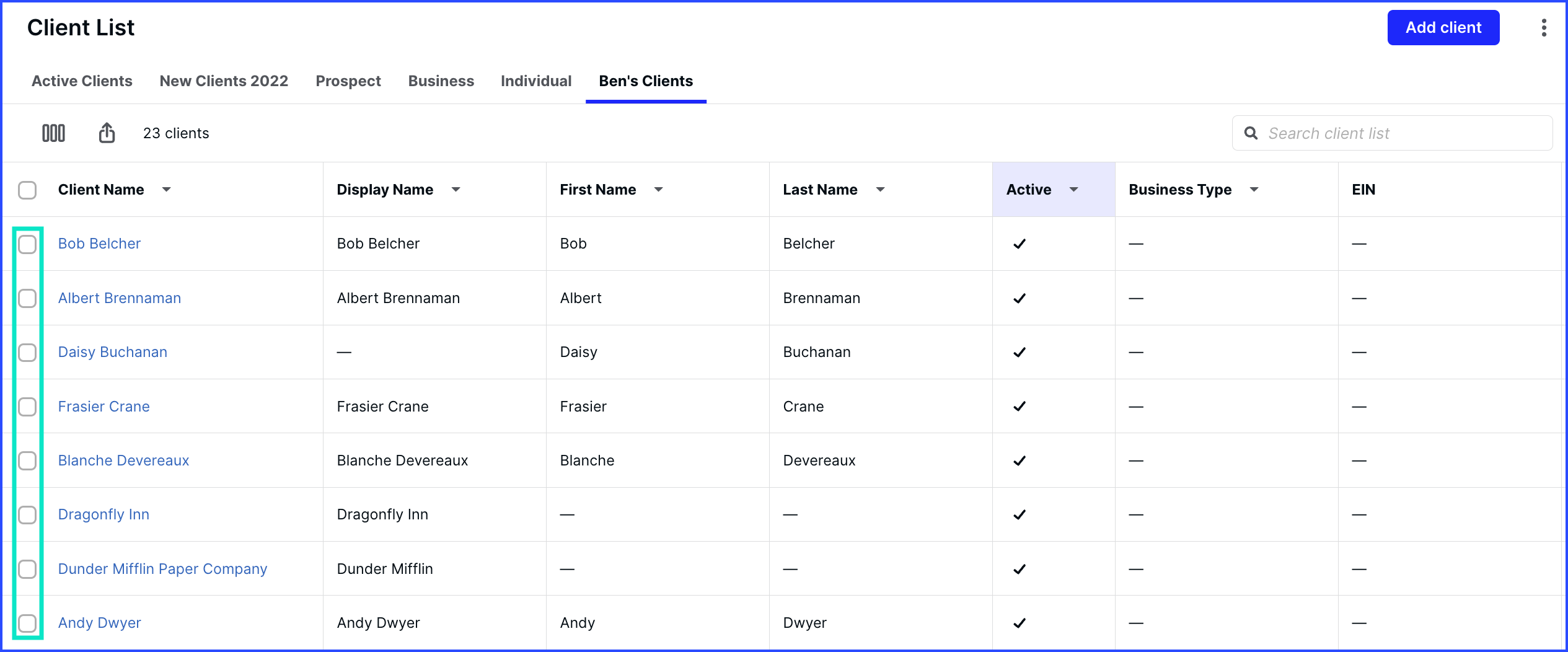Open the Active column dropdown arrow
The width and height of the screenshot is (1568, 652).
(1073, 190)
